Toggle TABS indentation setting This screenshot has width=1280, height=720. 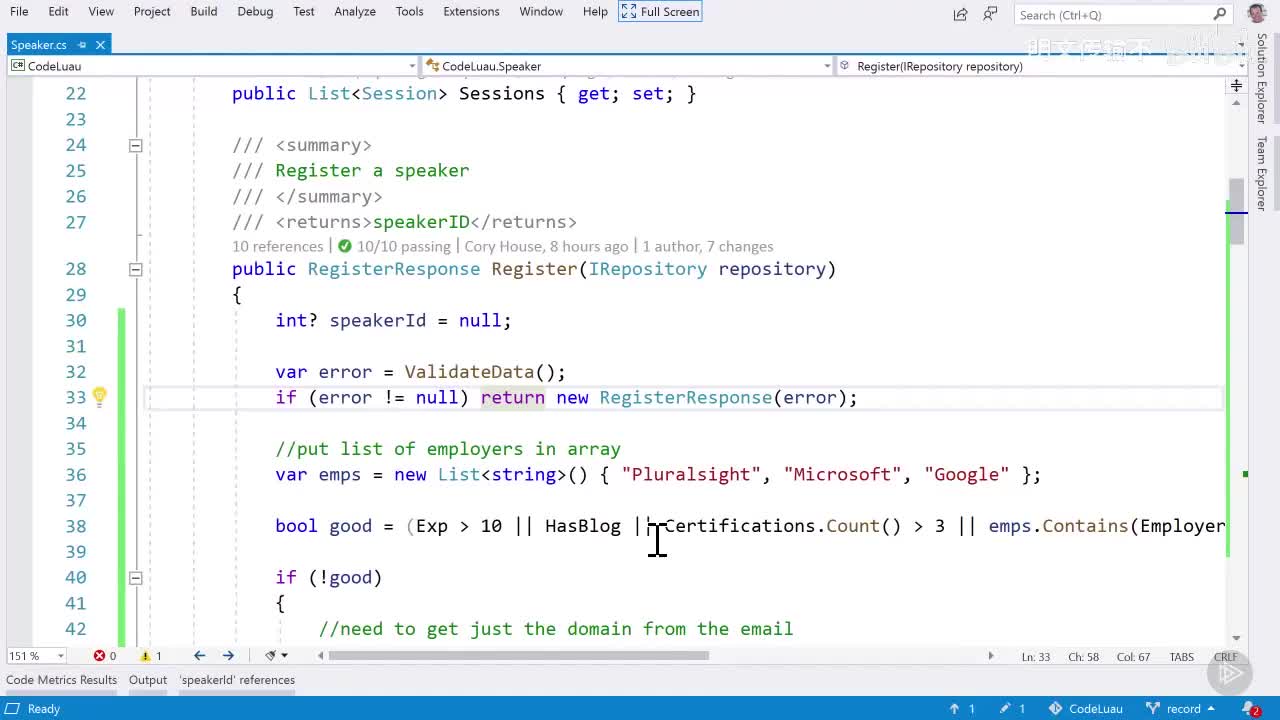click(1181, 657)
